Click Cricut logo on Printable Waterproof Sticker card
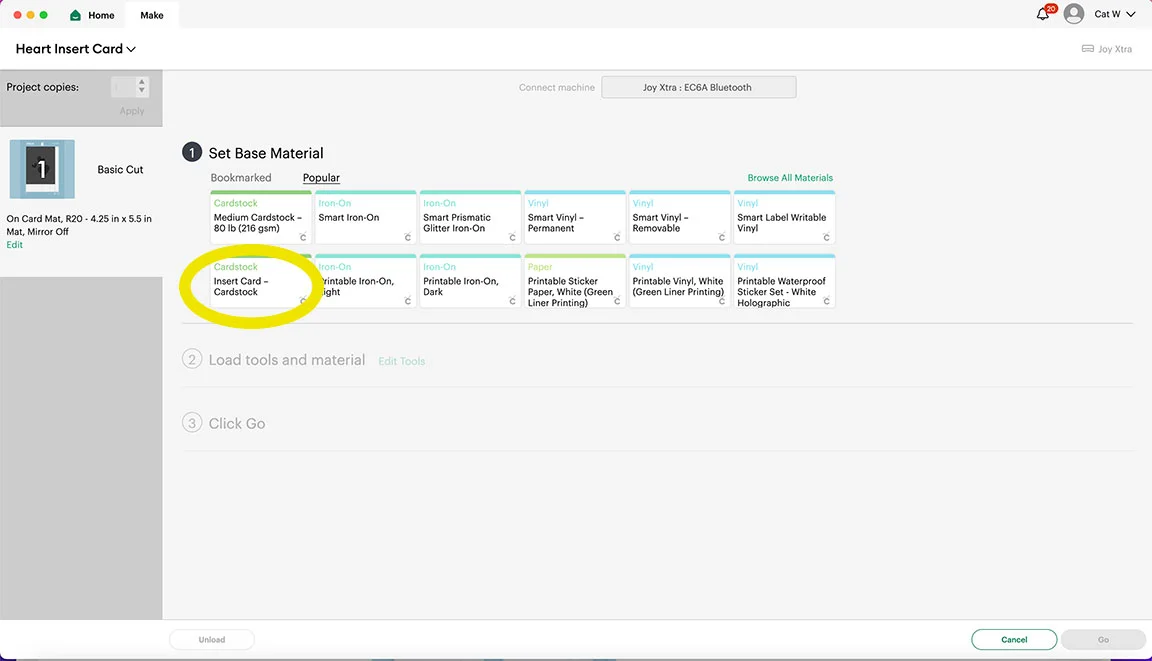1152x661 pixels. tap(827, 301)
